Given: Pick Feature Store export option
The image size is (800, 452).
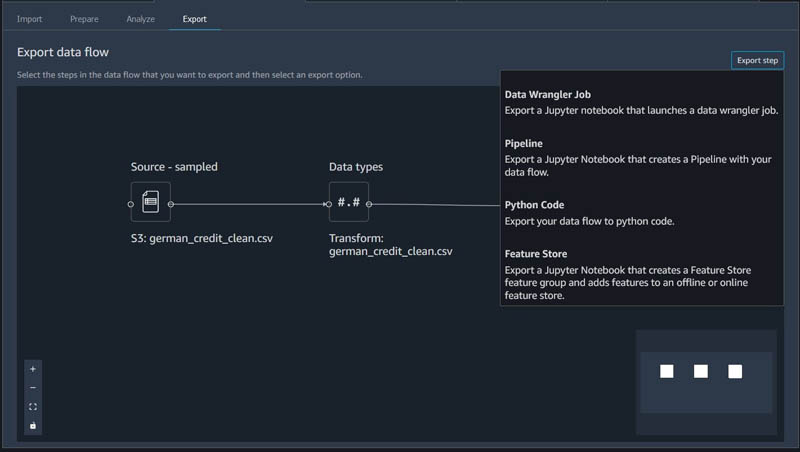Looking at the screenshot, I should (628, 274).
